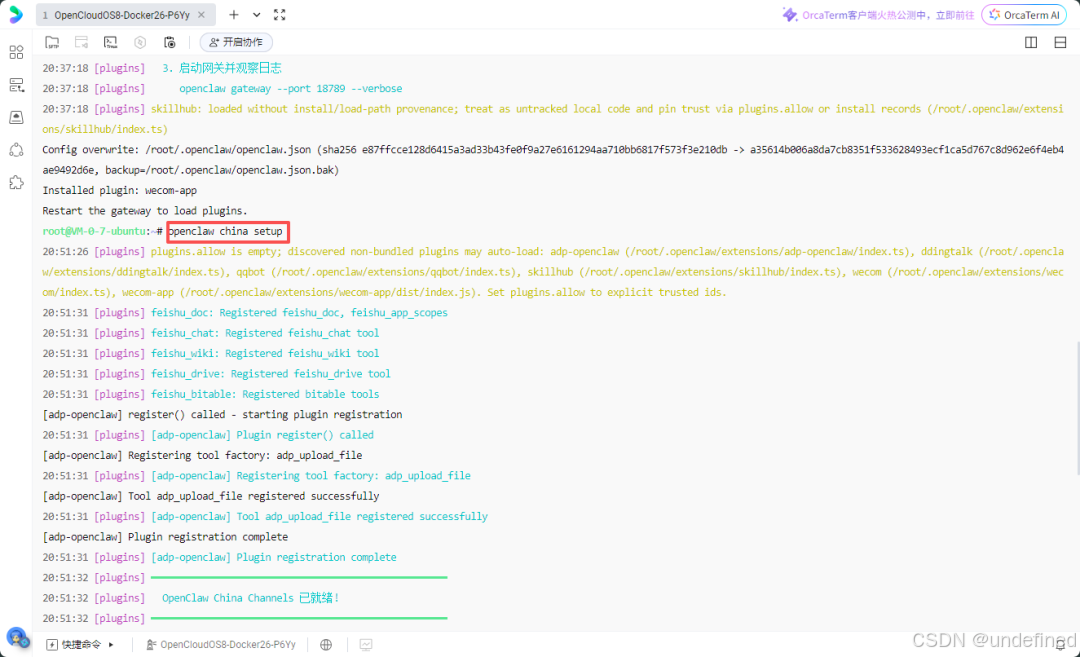The image size is (1080, 657).
Task: Click the '3. 启动网关并观察日志' line
Action: (x=221, y=67)
